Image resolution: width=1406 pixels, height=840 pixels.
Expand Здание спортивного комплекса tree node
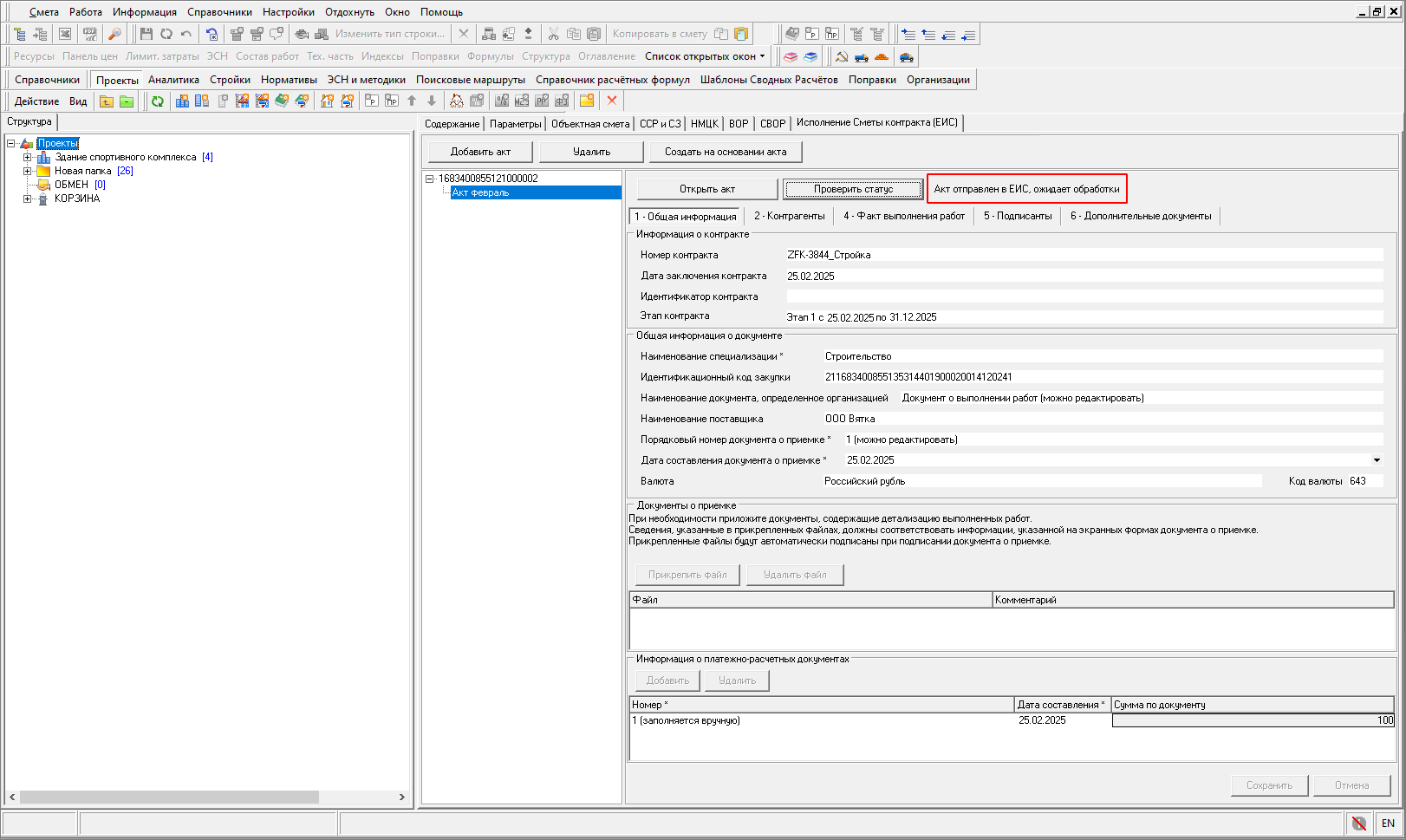[27, 157]
